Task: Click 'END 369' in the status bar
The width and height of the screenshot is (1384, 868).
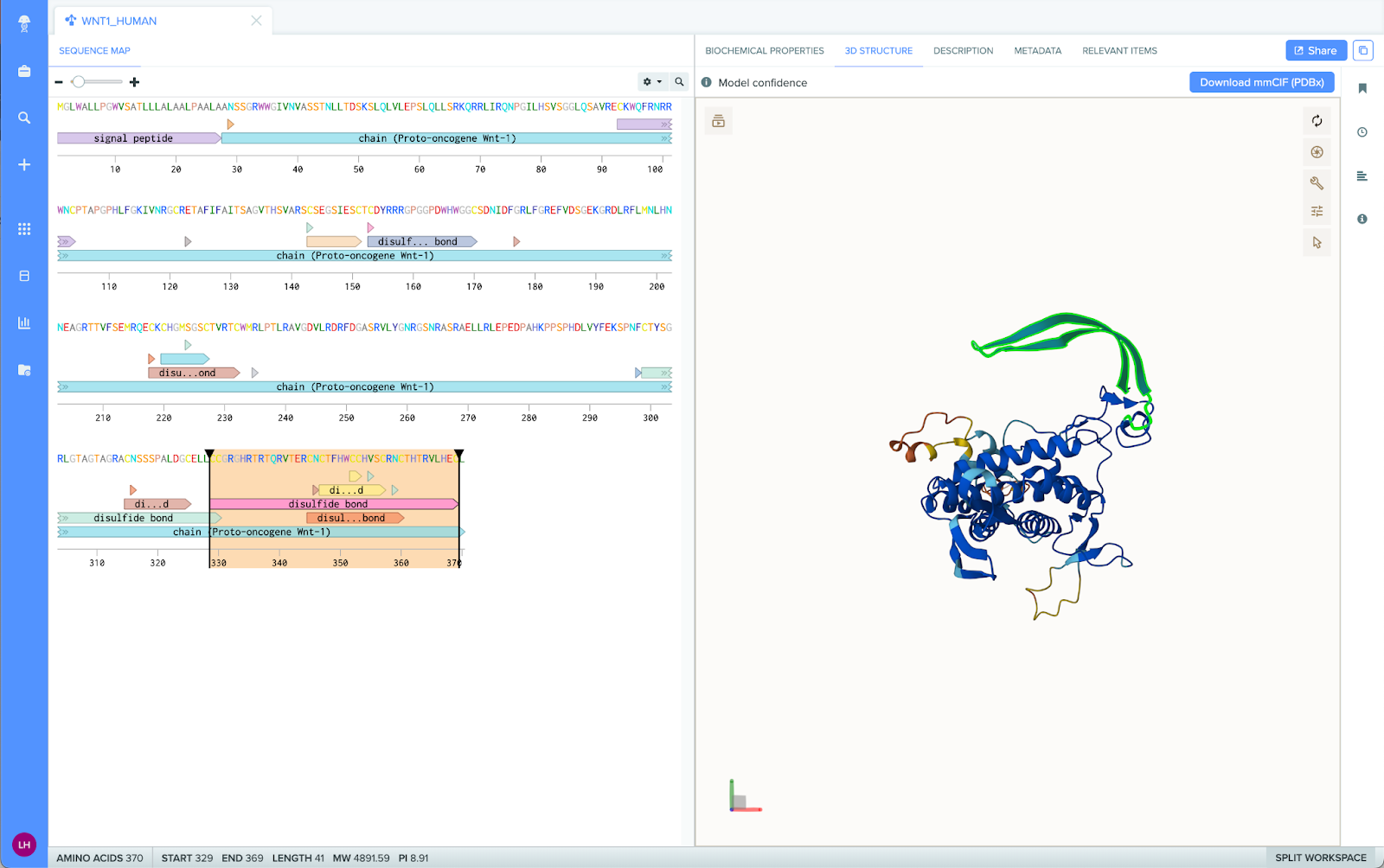Action: 242,858
